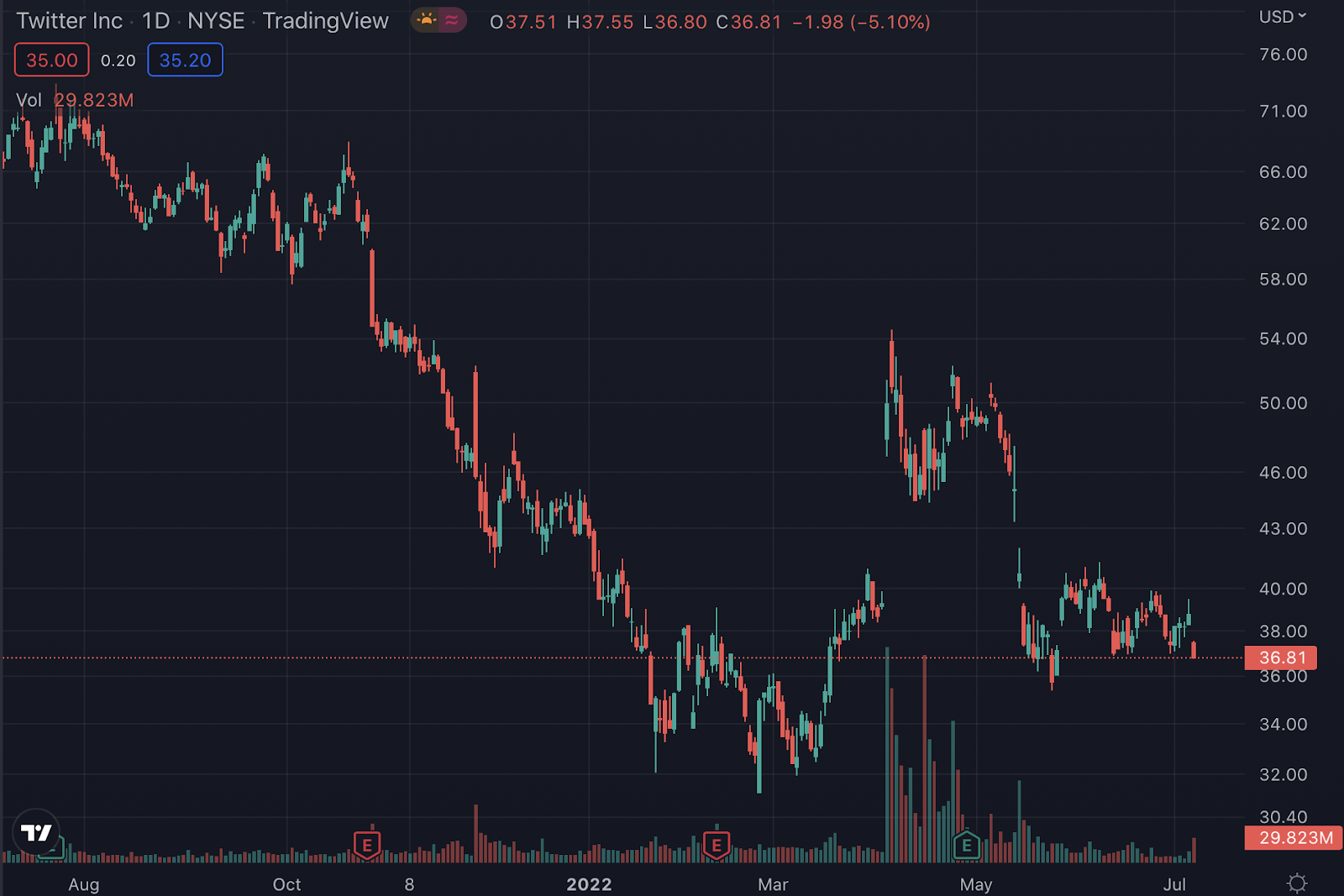Open the USD currency dropdown
Screen dimensions: 1344x896
click(1283, 17)
